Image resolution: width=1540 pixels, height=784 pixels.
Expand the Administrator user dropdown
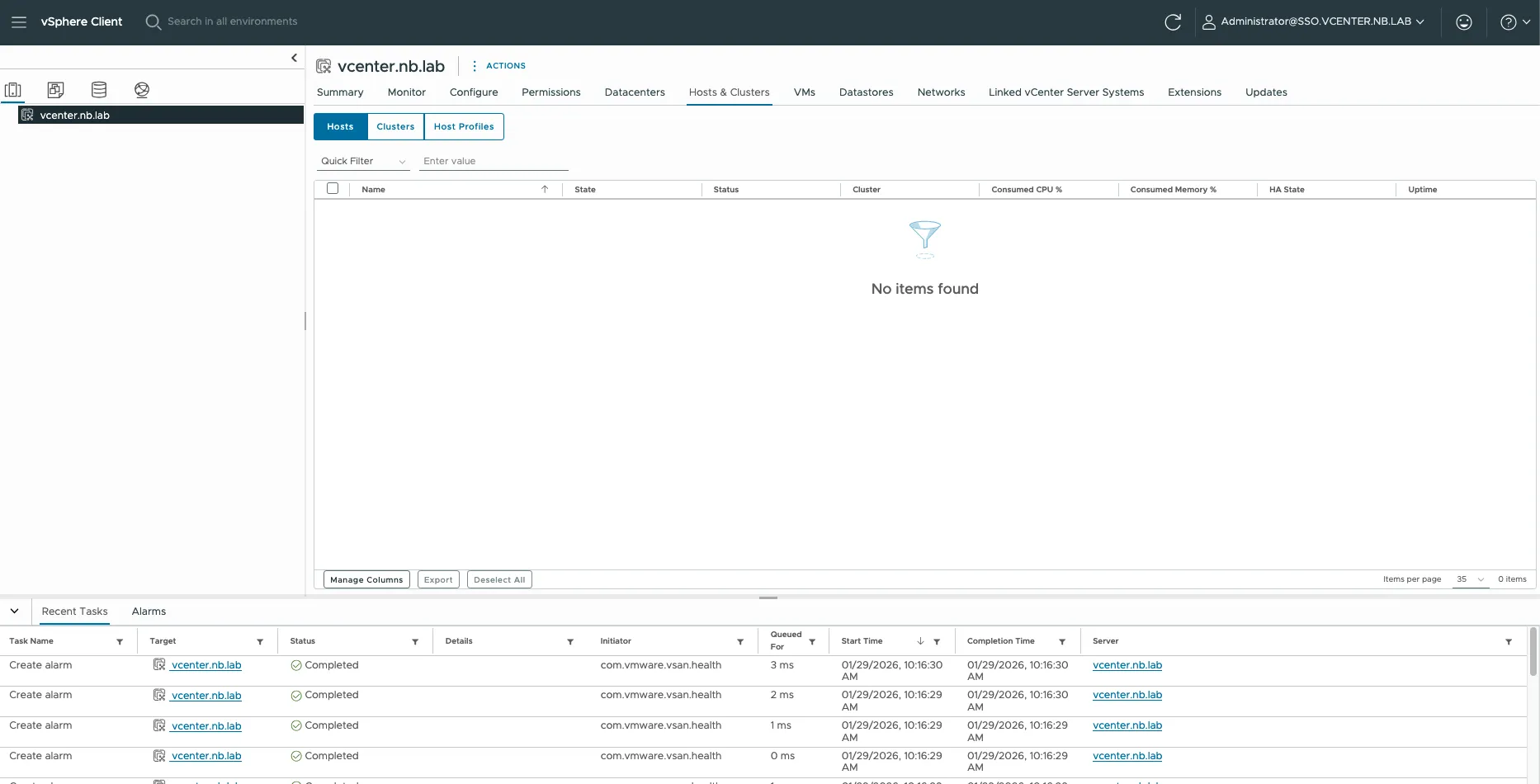[1420, 22]
